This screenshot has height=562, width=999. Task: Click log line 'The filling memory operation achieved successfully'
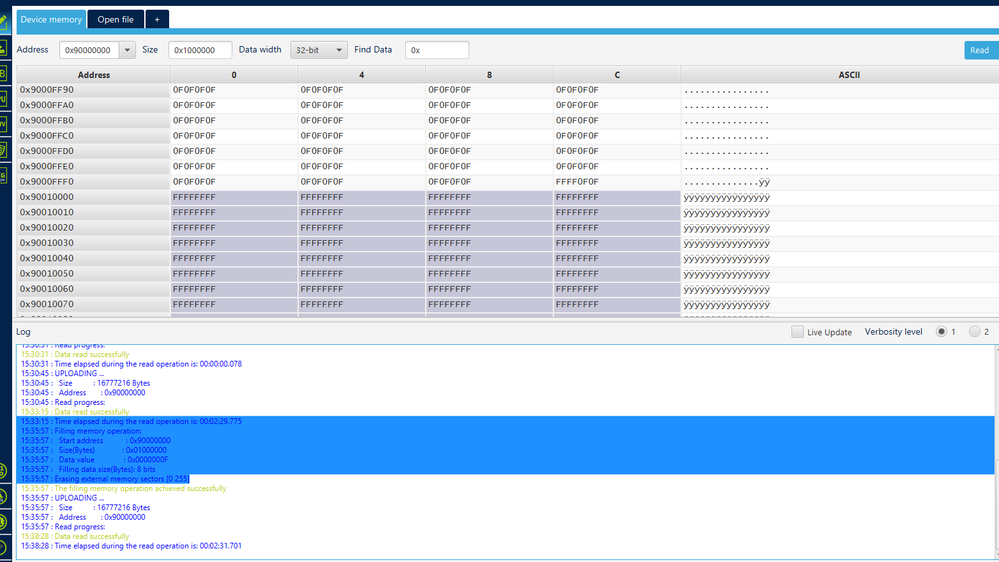(x=124, y=488)
